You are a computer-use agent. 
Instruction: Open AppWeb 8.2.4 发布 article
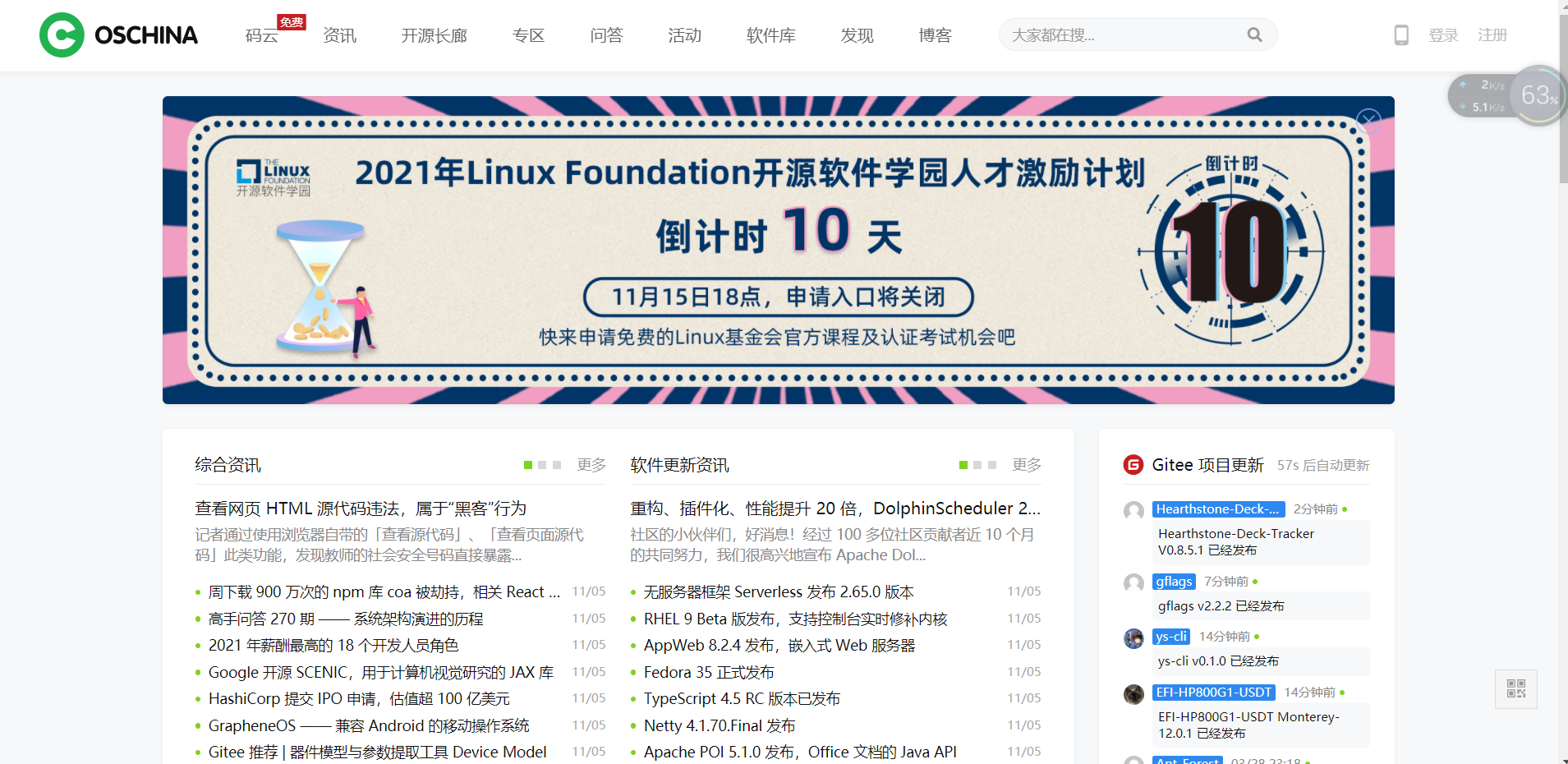[779, 646]
